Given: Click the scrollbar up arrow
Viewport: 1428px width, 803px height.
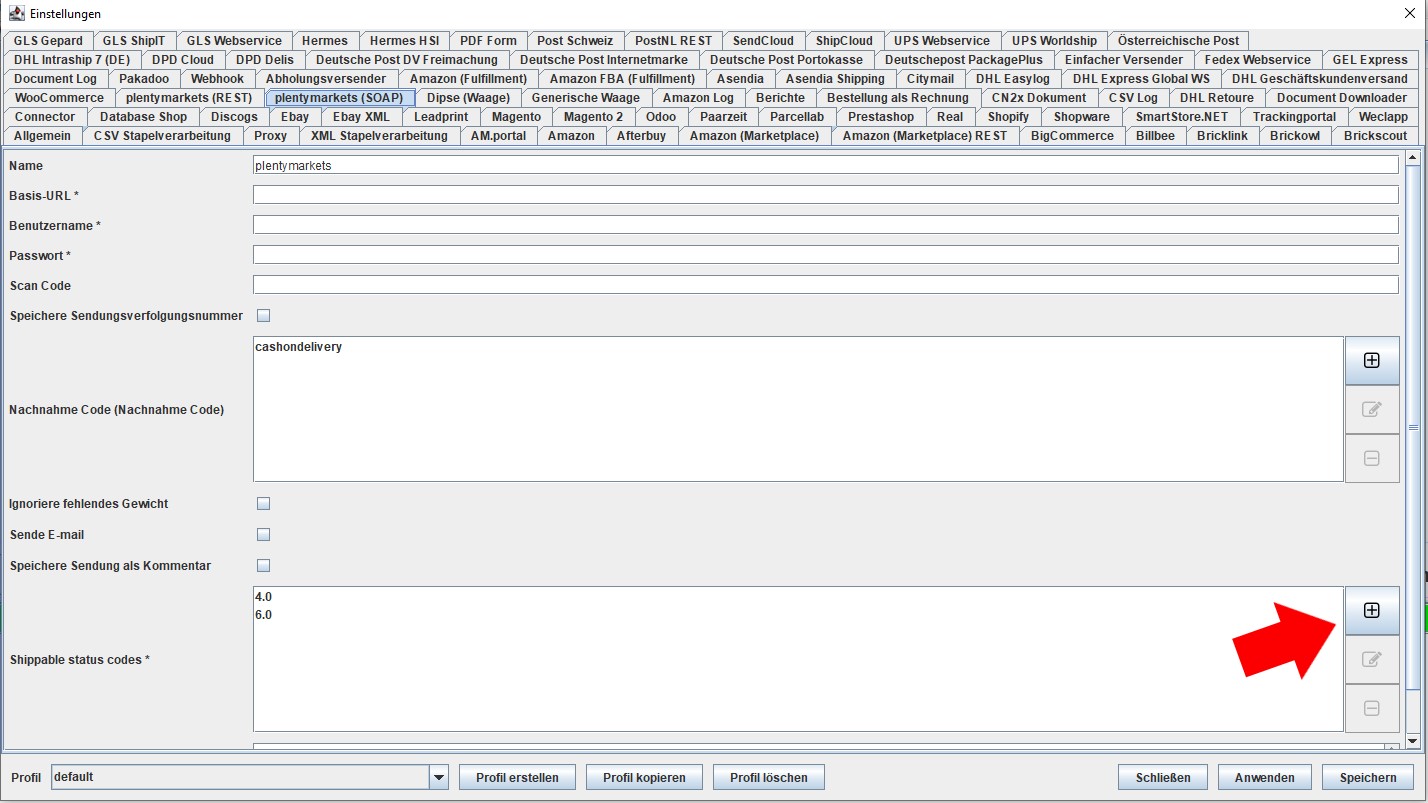Looking at the screenshot, I should 1413,157.
